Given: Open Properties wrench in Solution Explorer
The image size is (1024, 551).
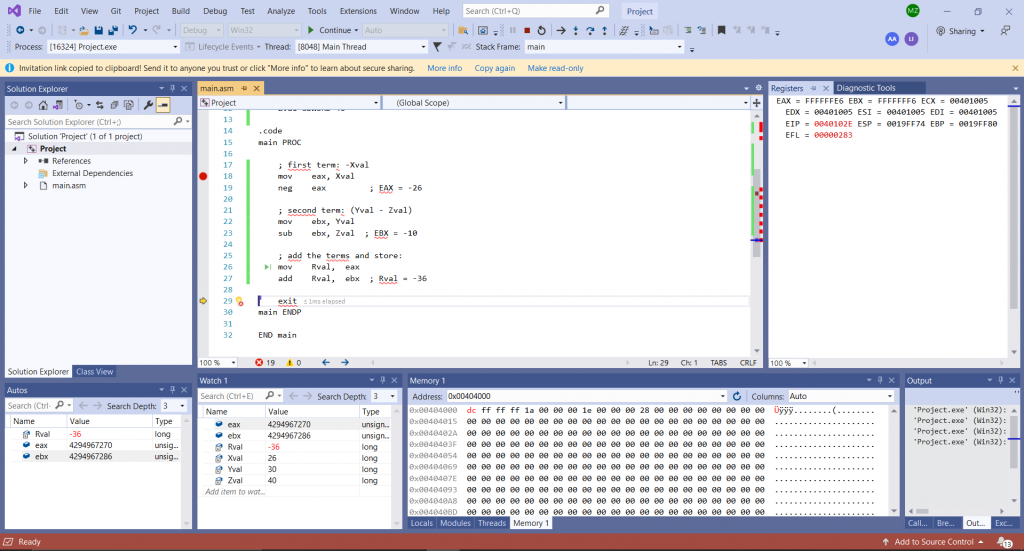Looking at the screenshot, I should (x=149, y=105).
